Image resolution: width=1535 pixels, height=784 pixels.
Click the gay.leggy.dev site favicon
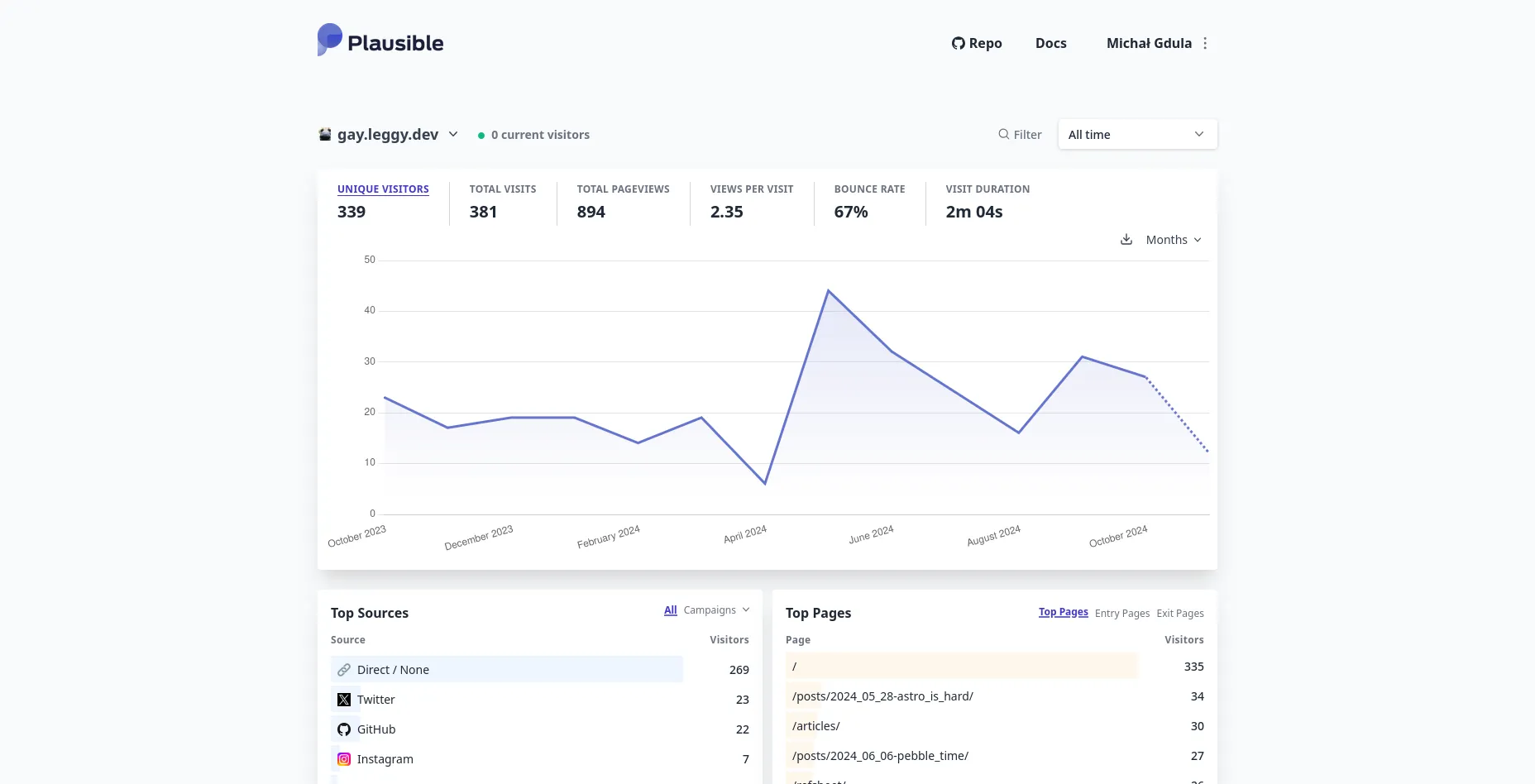[325, 134]
